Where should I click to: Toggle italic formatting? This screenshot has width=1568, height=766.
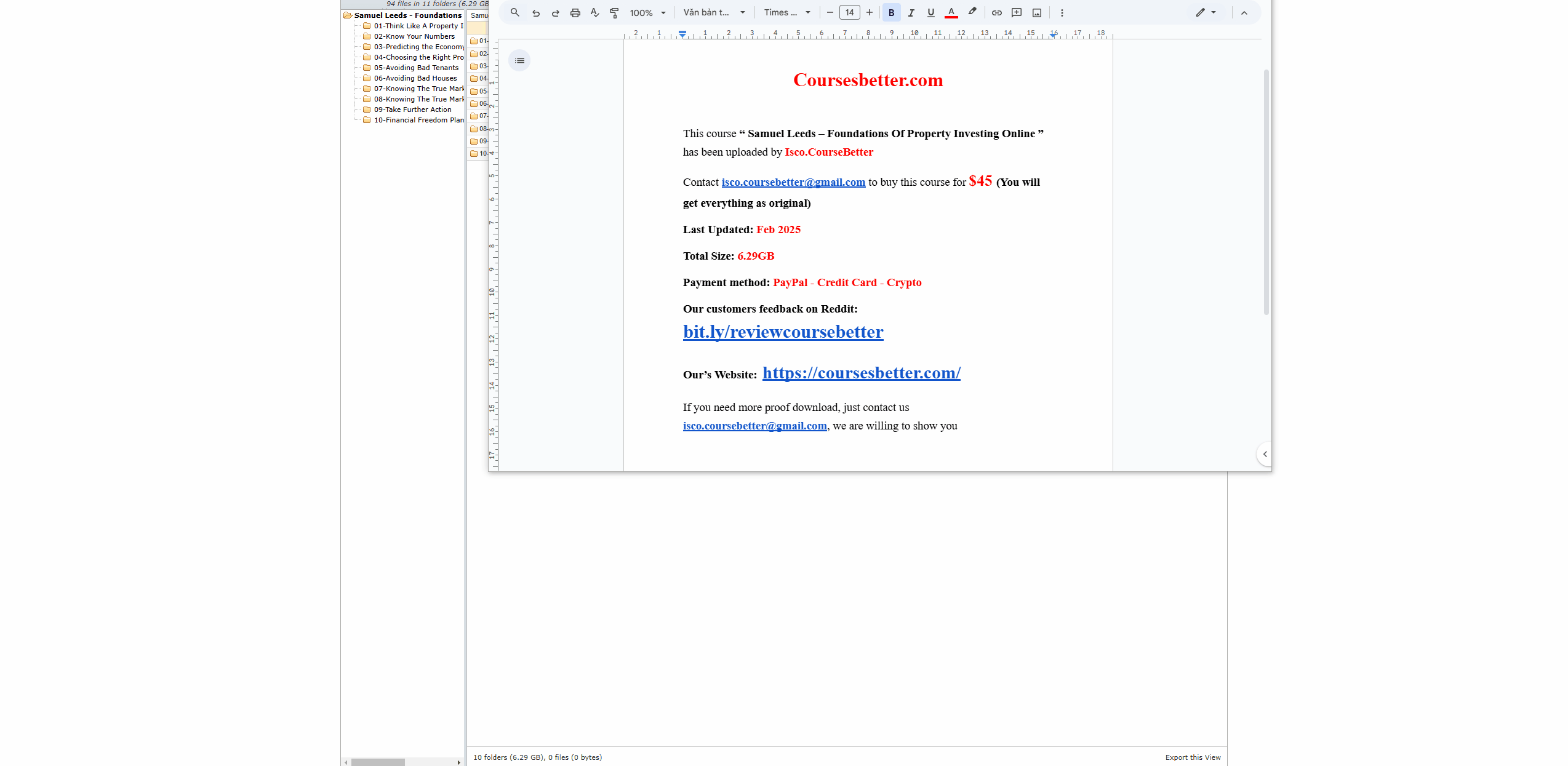point(911,12)
